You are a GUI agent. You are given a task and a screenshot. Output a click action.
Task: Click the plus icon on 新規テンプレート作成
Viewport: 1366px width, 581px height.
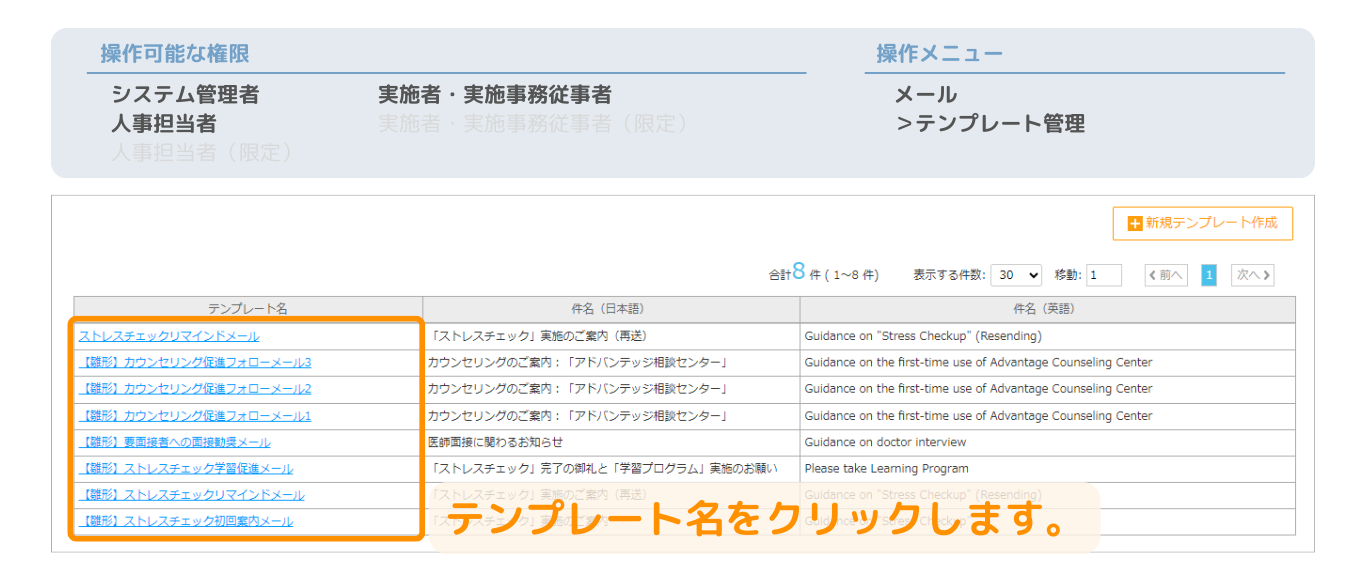(x=1134, y=224)
